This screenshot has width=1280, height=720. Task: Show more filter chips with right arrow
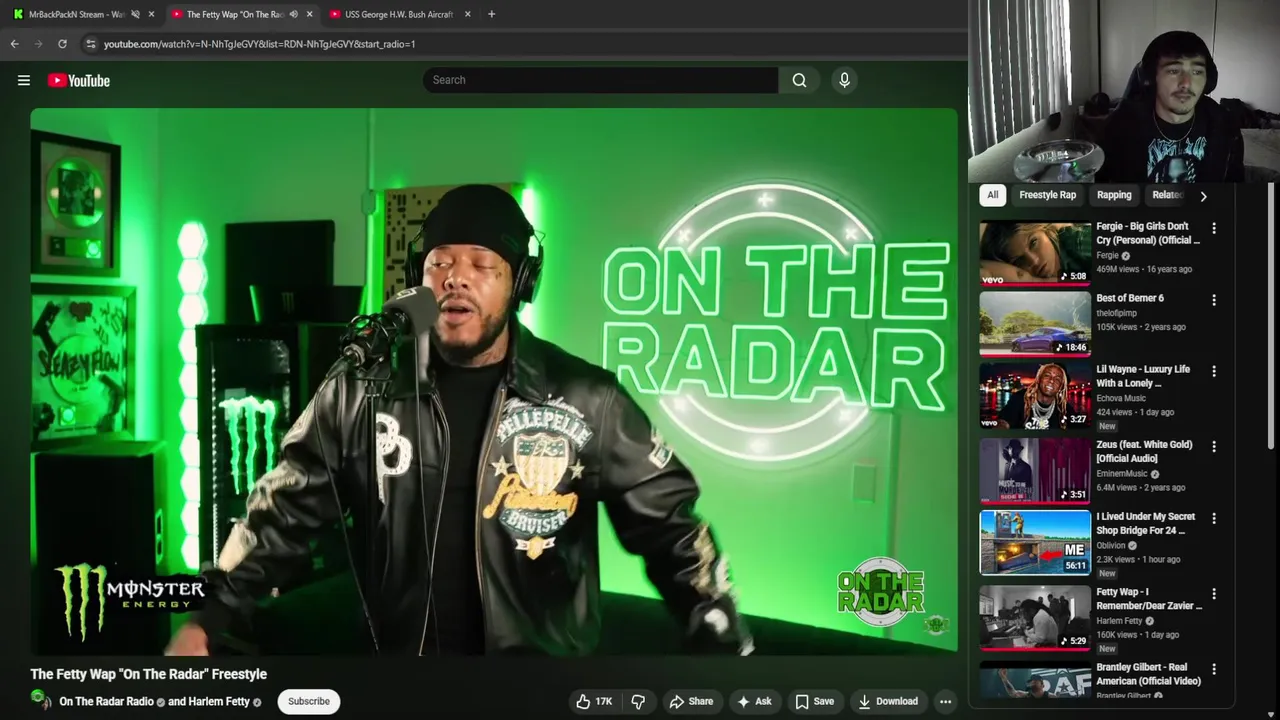pos(1203,196)
